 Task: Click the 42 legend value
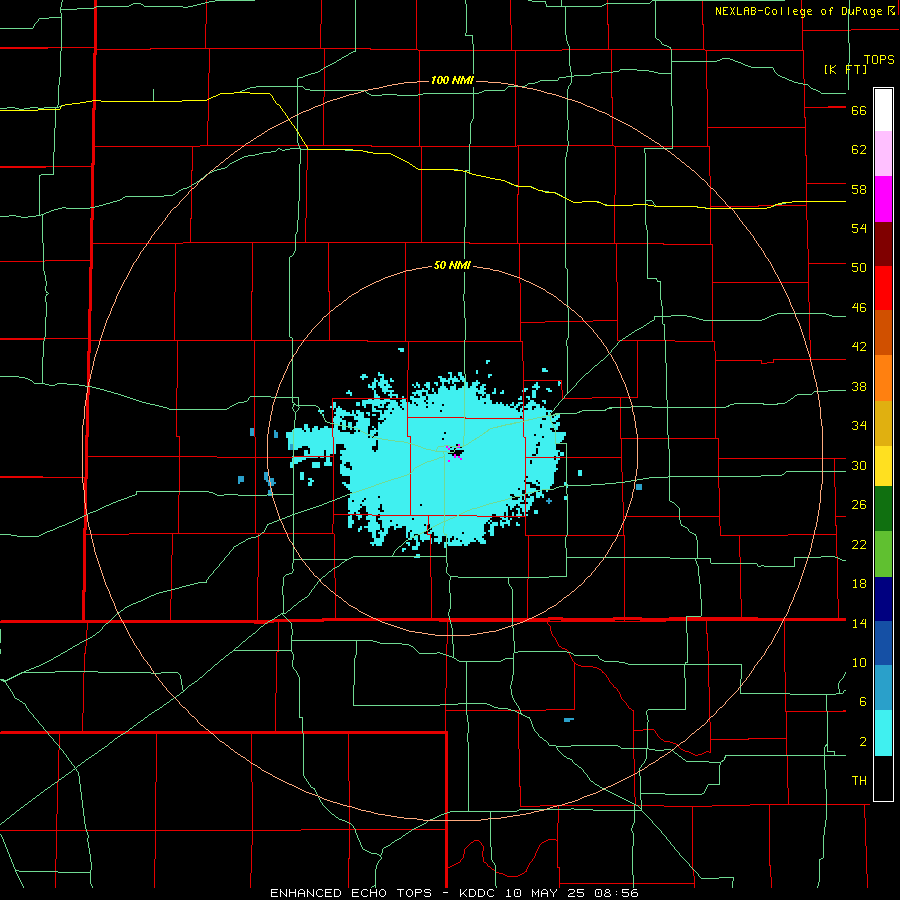[859, 347]
